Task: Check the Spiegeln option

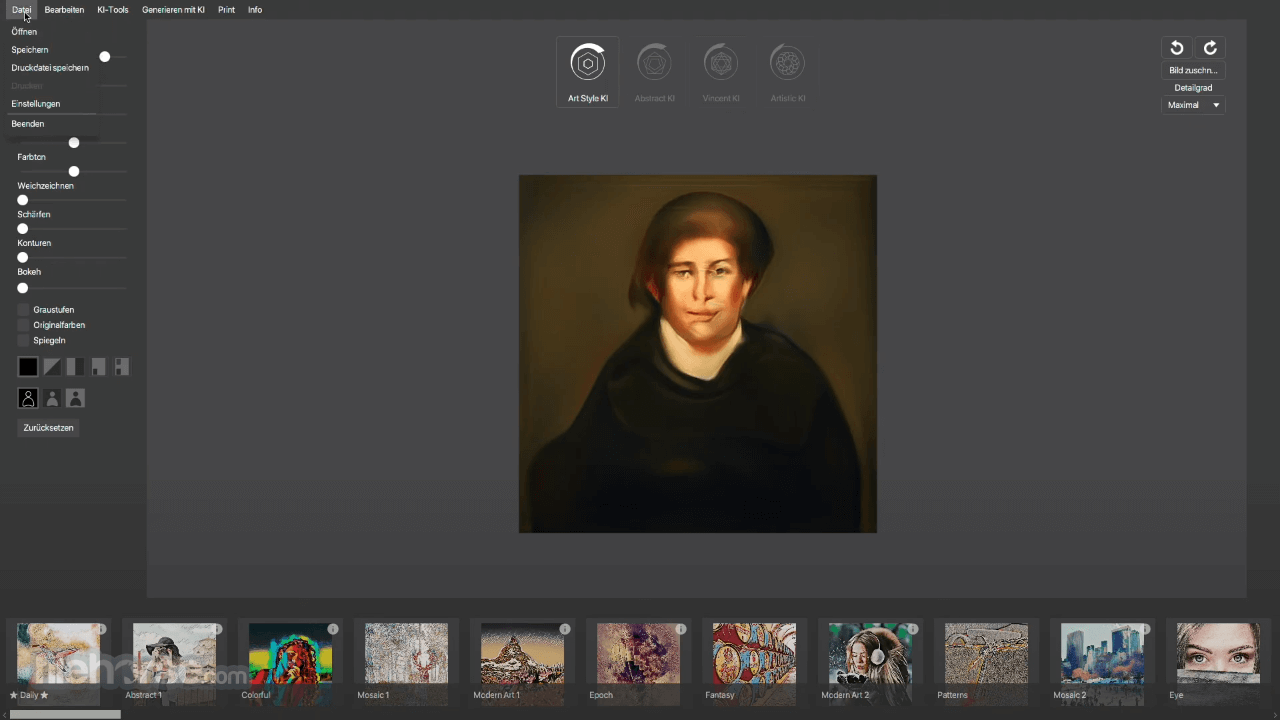Action: click(x=23, y=340)
